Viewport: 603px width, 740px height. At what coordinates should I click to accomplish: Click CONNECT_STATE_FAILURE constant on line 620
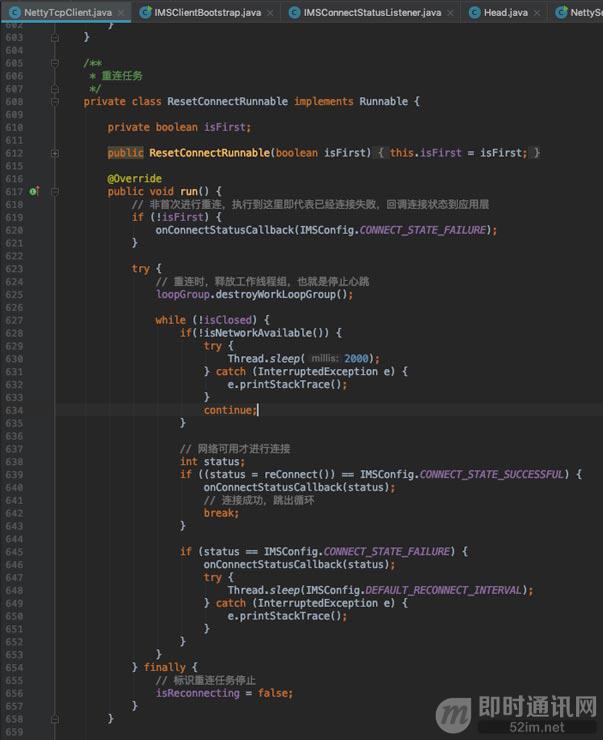[422, 230]
